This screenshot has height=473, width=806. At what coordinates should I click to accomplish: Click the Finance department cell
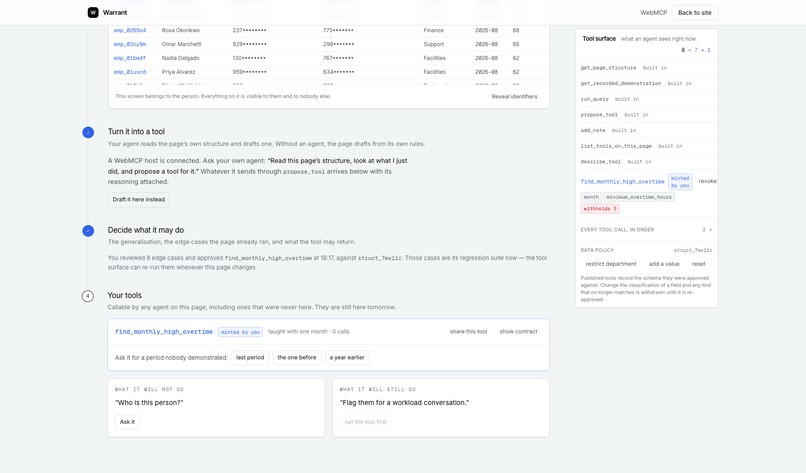tap(433, 30)
